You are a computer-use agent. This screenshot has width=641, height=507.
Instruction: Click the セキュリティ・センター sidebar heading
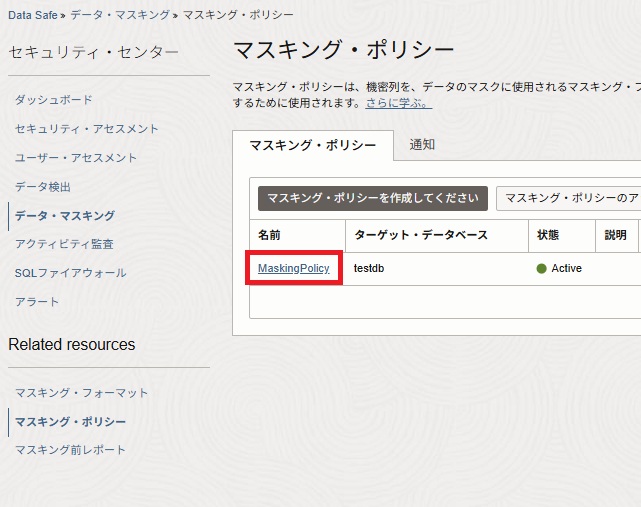click(x=94, y=52)
